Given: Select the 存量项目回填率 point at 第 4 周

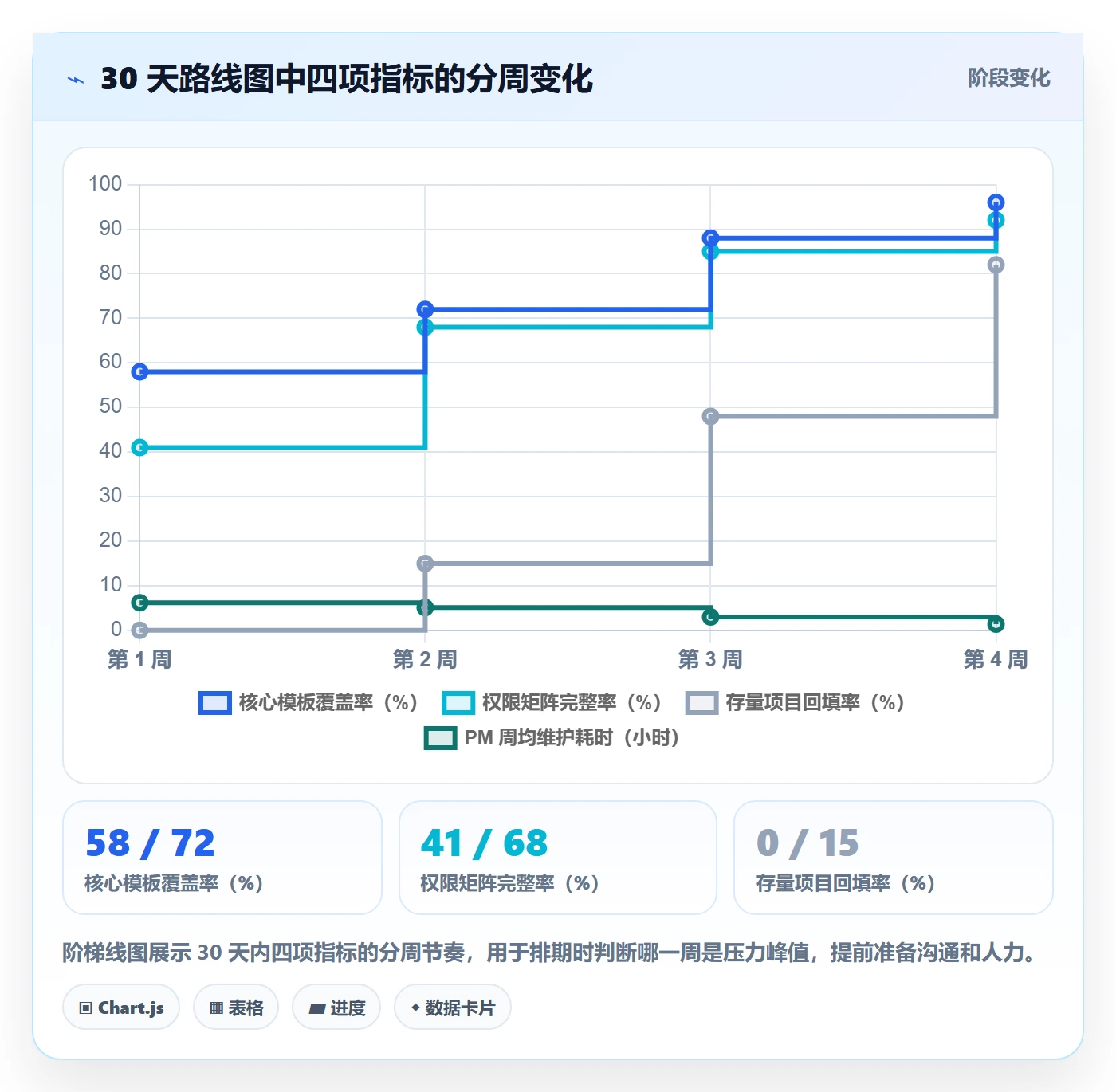Looking at the screenshot, I should pyautogui.click(x=996, y=265).
